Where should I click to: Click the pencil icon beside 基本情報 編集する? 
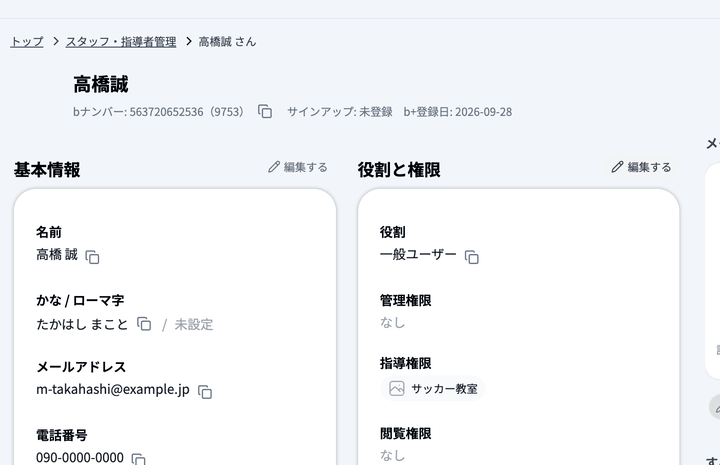[274, 167]
